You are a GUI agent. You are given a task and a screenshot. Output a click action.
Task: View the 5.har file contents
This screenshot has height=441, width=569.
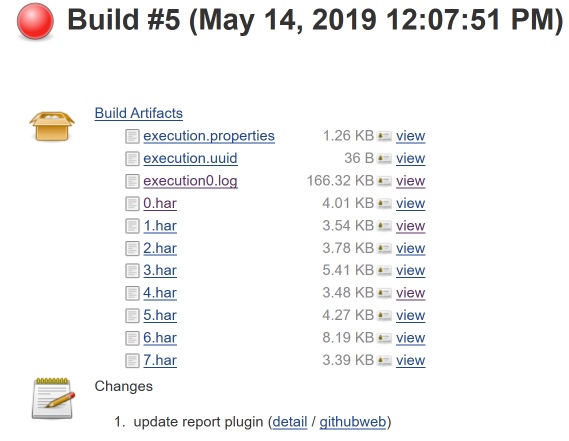coord(410,315)
